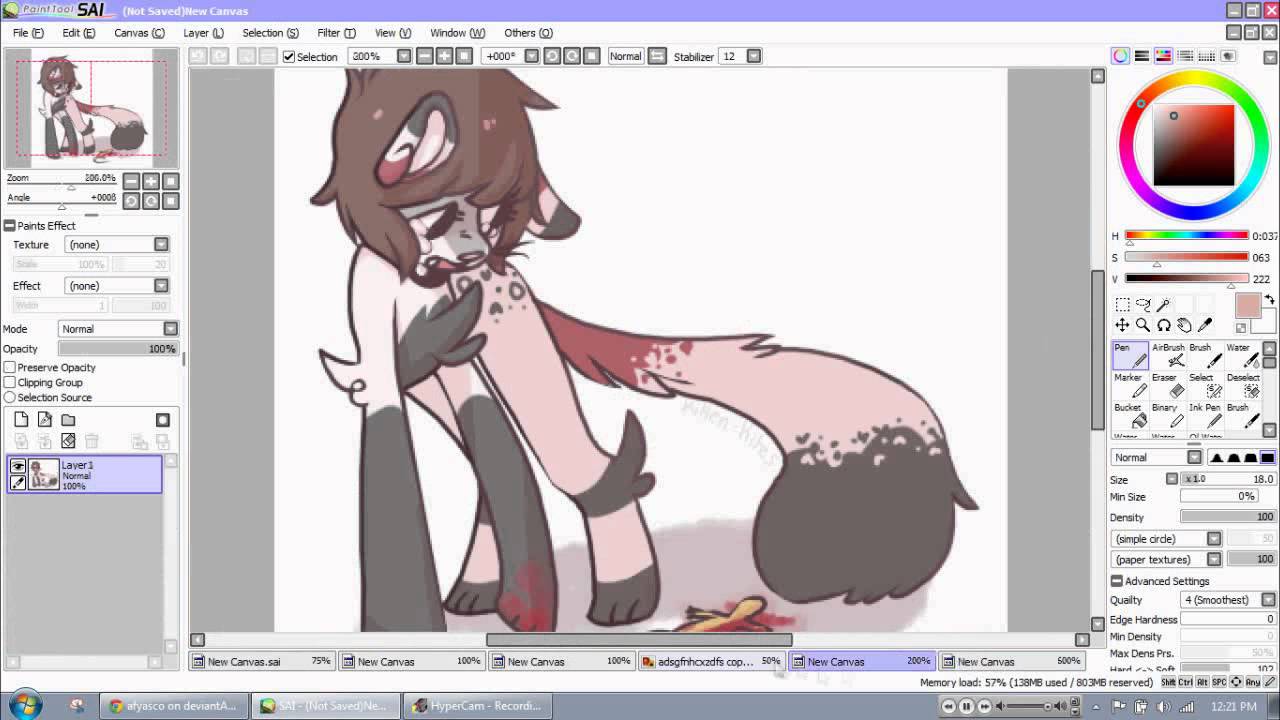
Task: Enable Clipping Group
Action: (10, 382)
